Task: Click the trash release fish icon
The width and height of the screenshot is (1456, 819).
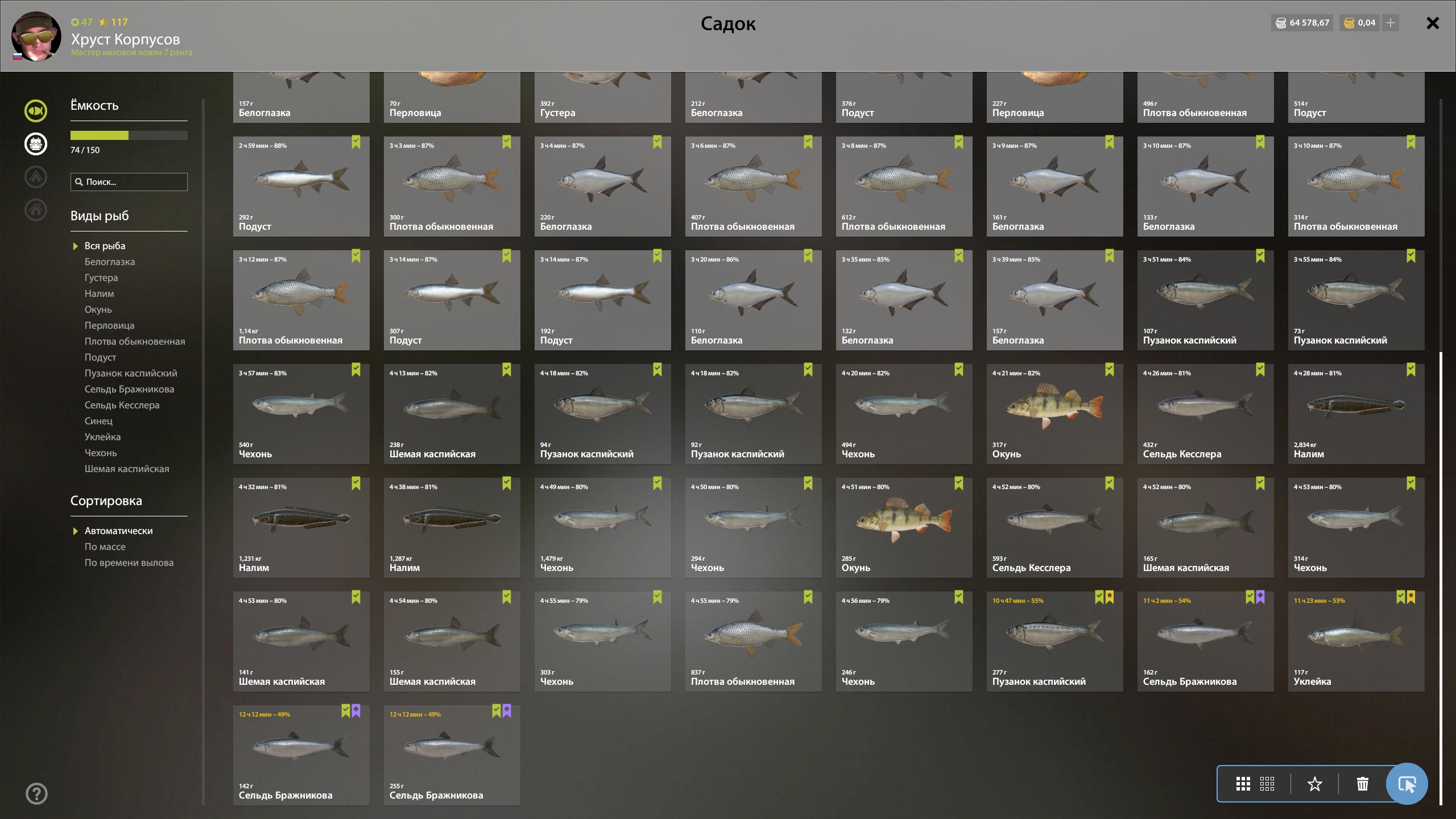Action: [x=1363, y=784]
